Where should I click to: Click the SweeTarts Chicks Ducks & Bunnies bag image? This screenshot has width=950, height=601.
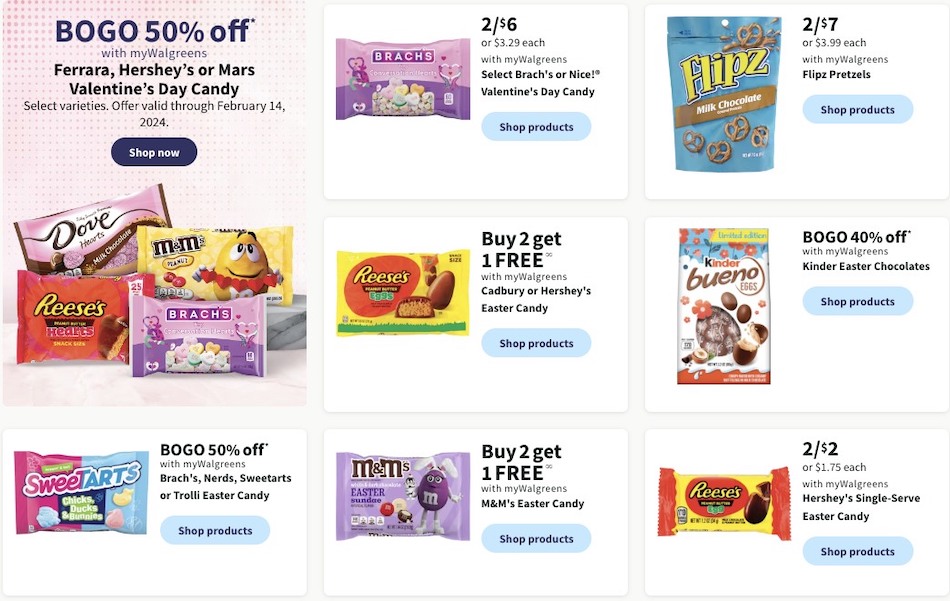[x=80, y=492]
